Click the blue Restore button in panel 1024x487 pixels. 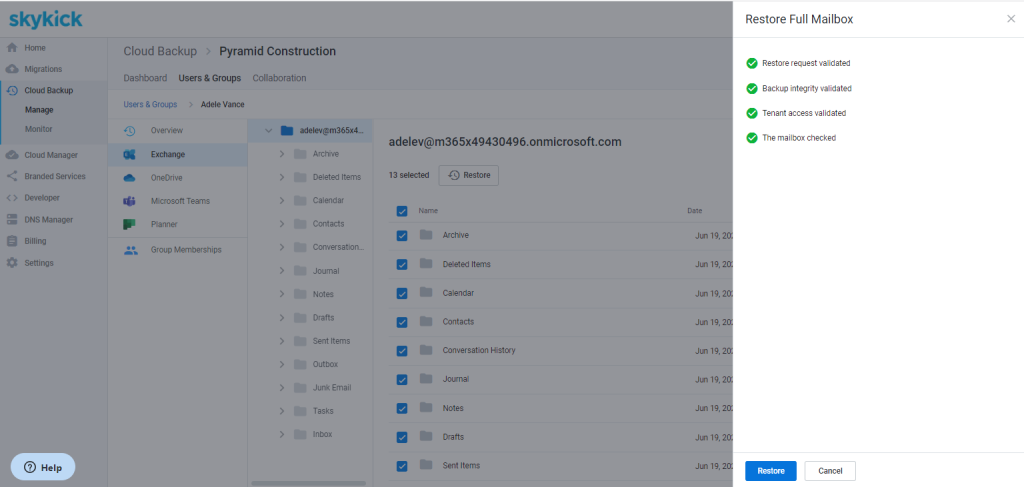[771, 471]
